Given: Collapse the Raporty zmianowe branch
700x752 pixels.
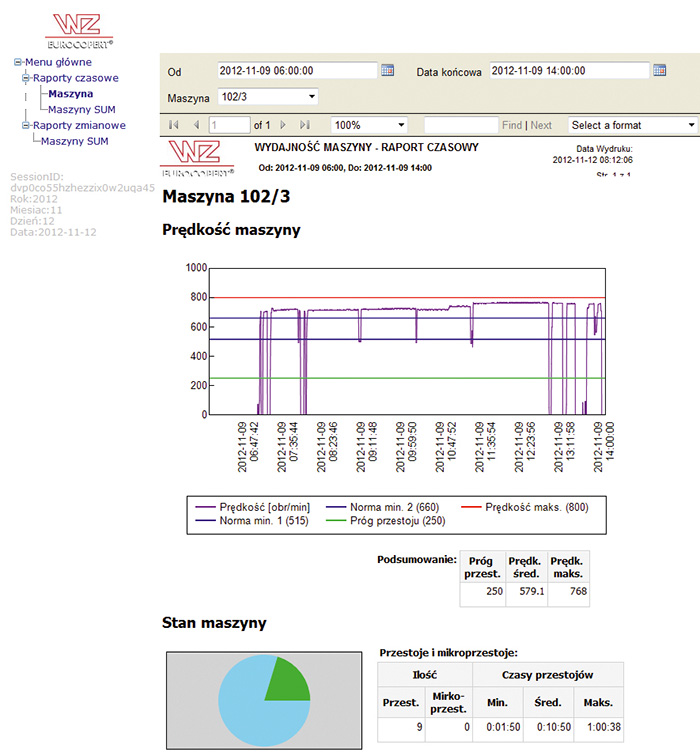Looking at the screenshot, I should (x=27, y=126).
